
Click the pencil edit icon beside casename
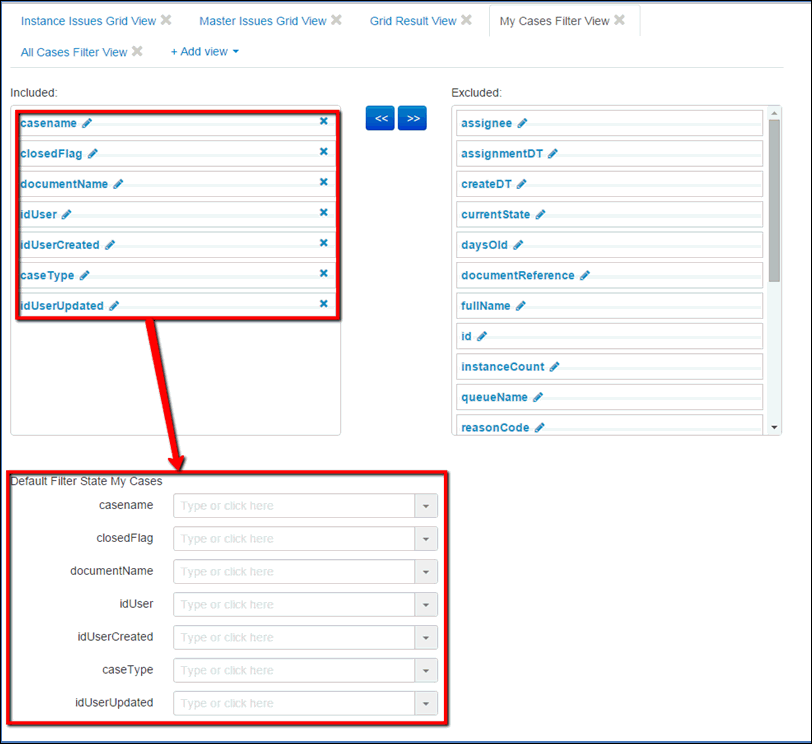pyautogui.click(x=87, y=123)
